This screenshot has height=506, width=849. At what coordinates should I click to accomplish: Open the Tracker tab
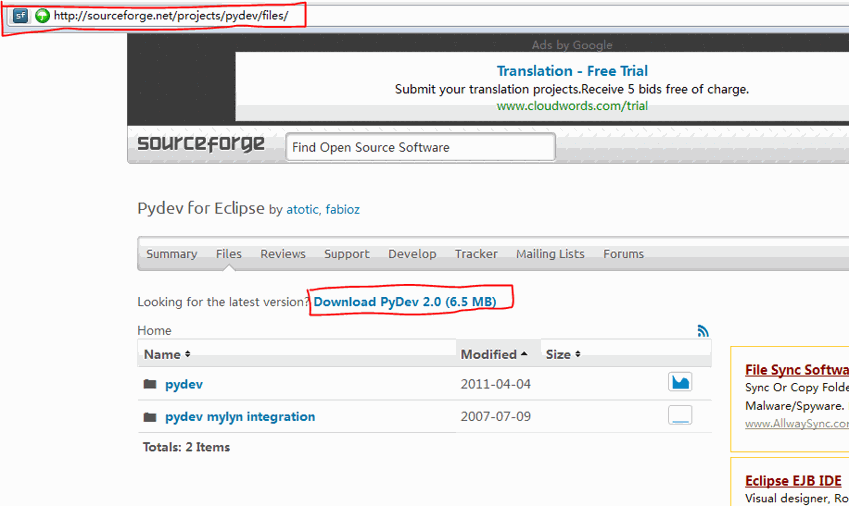pos(476,254)
